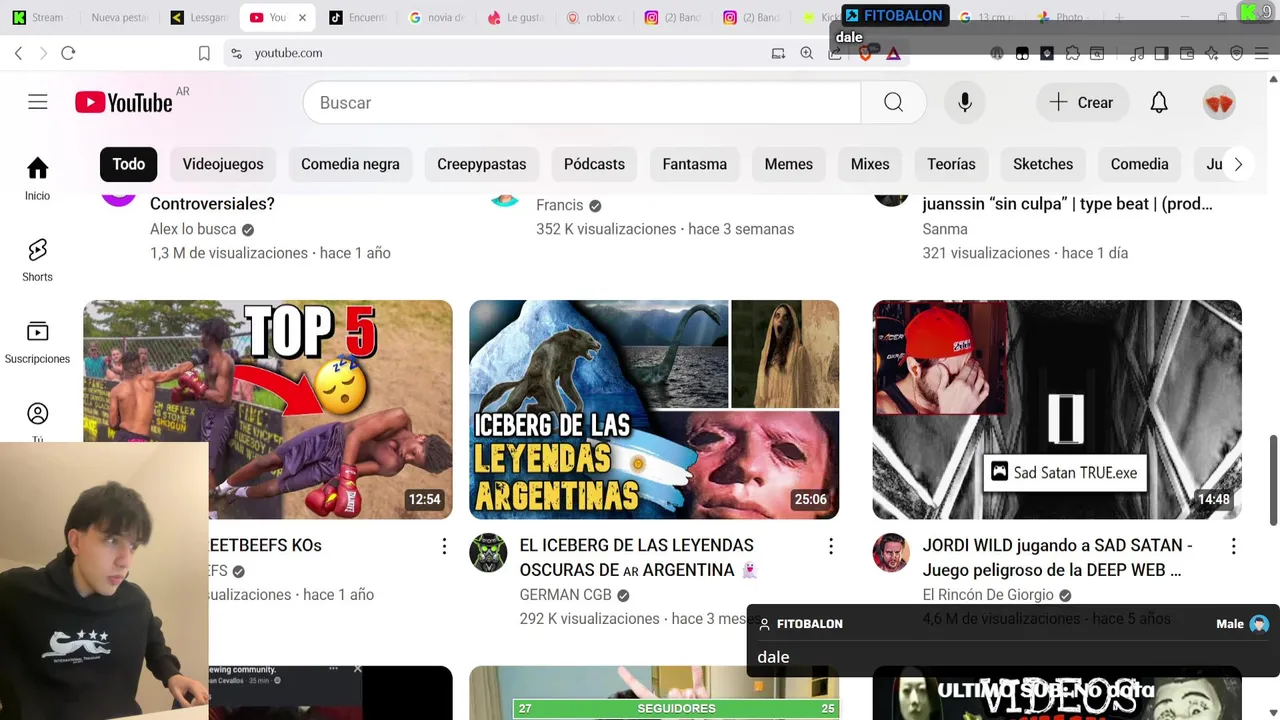Viewport: 1280px width, 720px height.
Task: Play the Sad Satan TRUE.exe thumbnail
Action: point(1057,410)
